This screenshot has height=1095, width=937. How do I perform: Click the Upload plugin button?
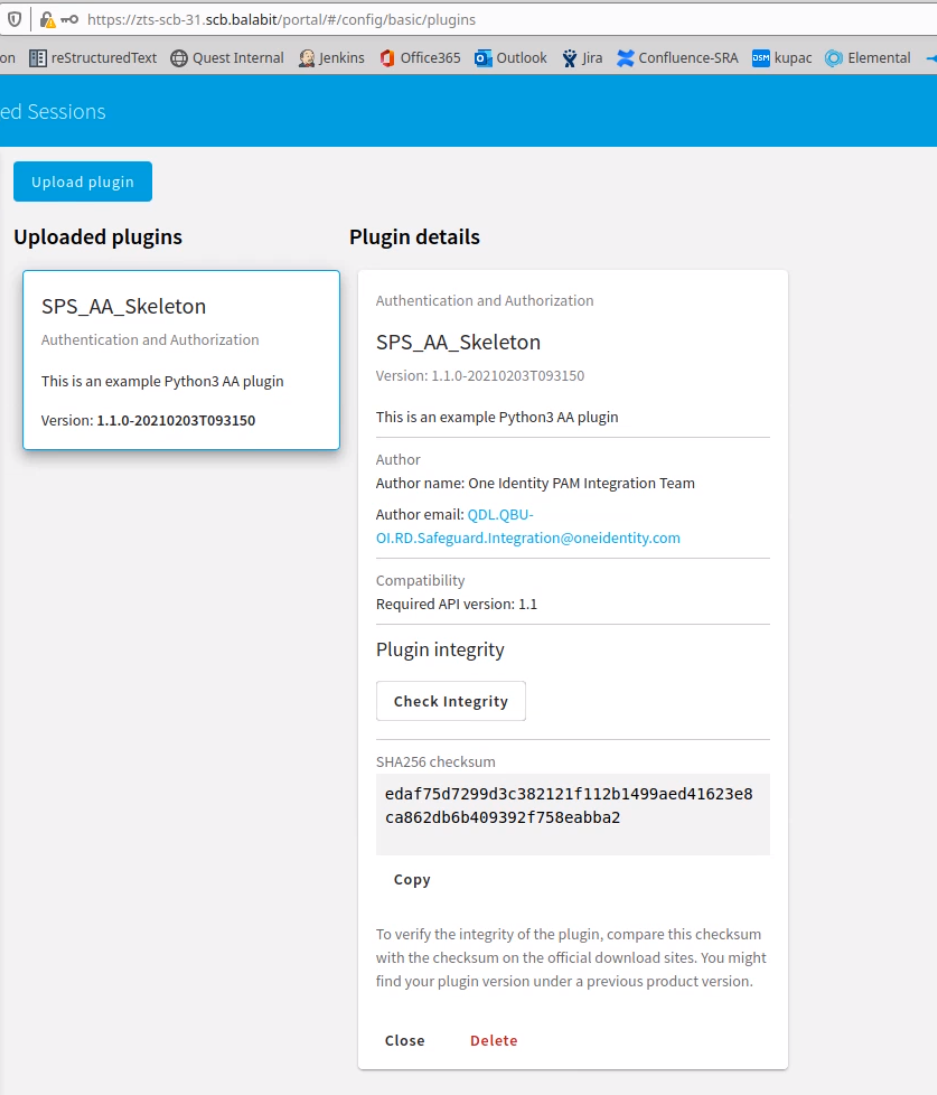point(82,182)
